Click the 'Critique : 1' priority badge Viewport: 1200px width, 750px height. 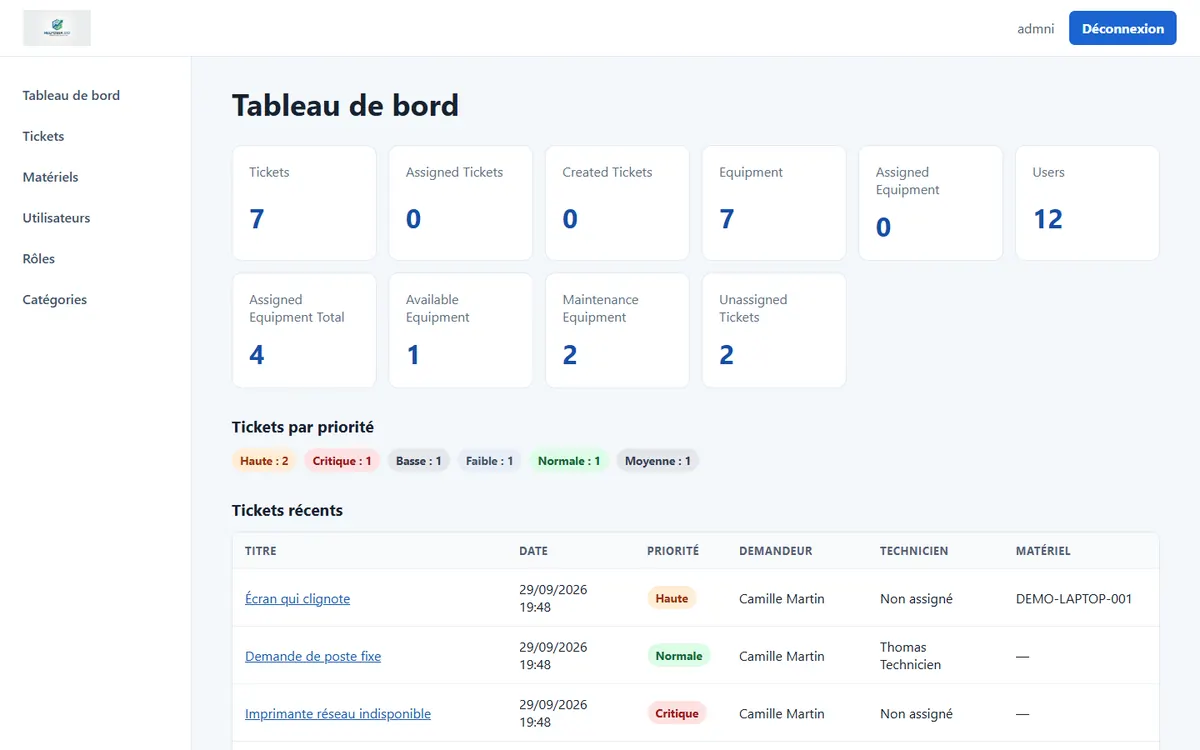coord(342,461)
